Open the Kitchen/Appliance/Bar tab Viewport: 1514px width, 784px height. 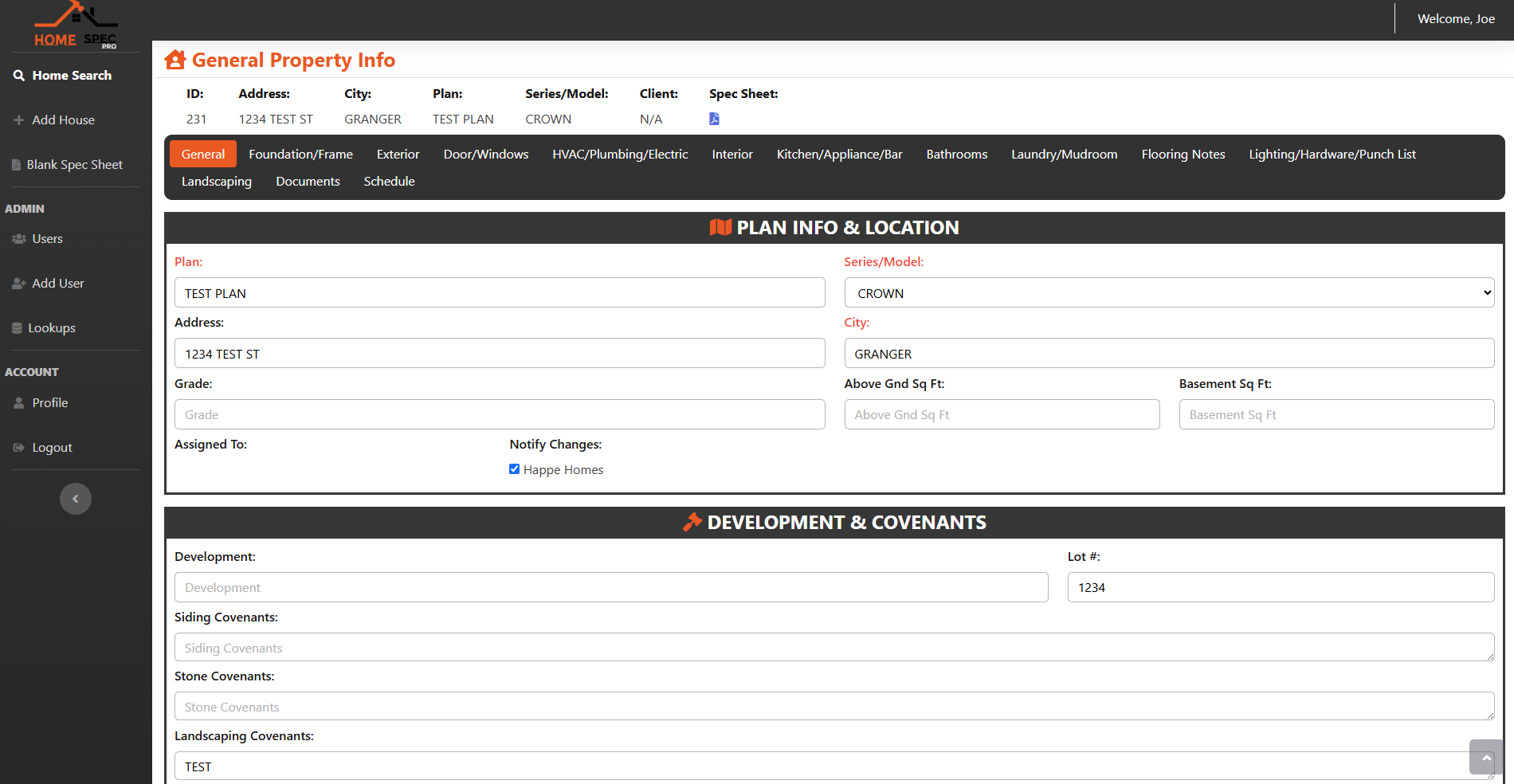pyautogui.click(x=839, y=155)
